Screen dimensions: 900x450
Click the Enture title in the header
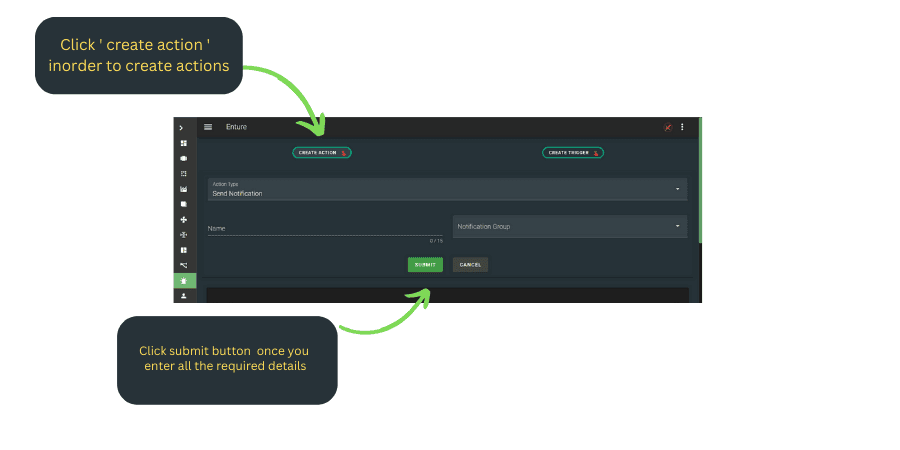(236, 127)
